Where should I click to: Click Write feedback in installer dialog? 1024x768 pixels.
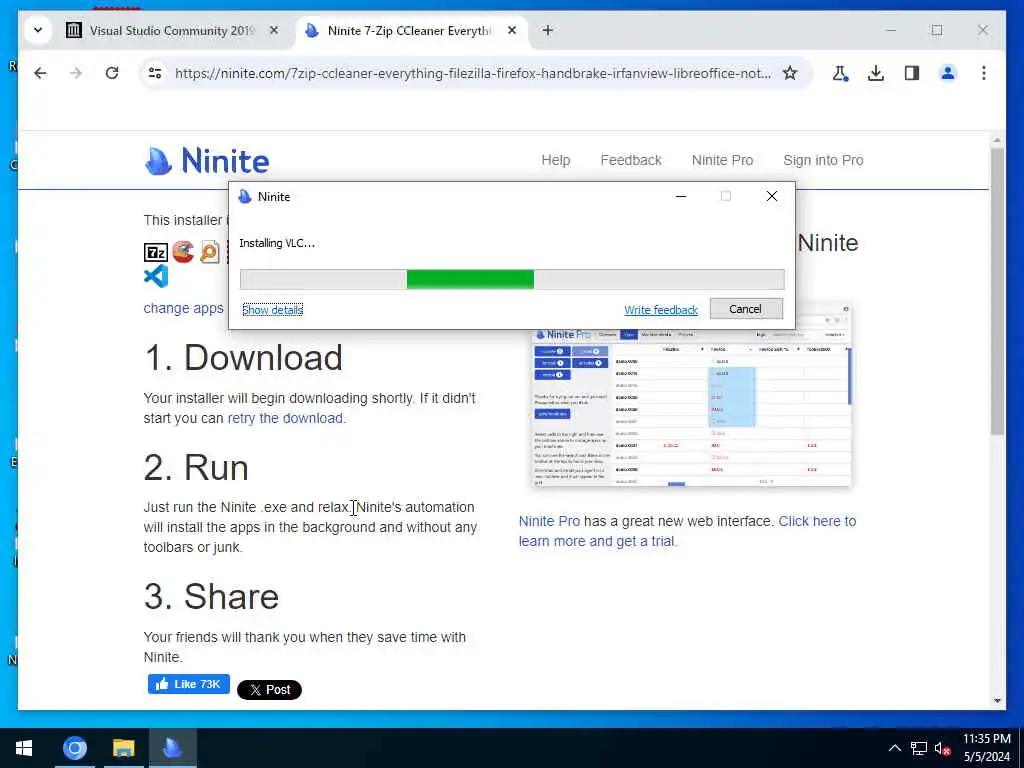coord(661,310)
